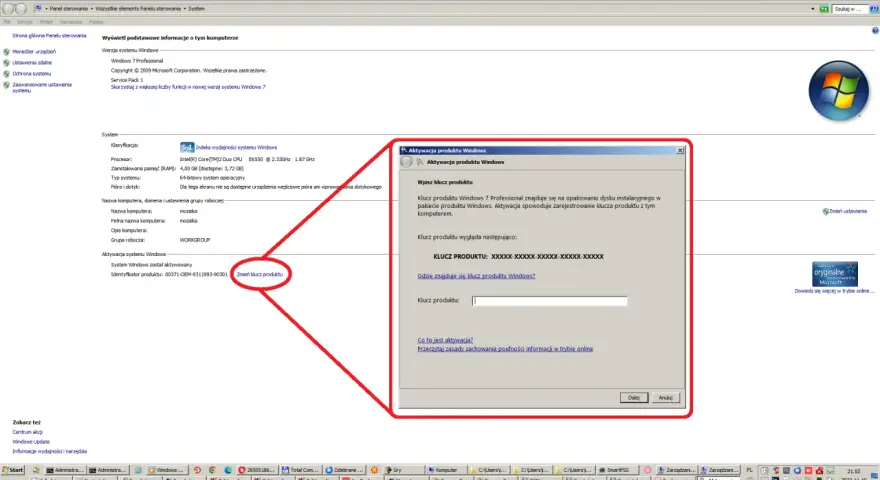
Task: Open the Pomoc menu
Action: coord(96,22)
